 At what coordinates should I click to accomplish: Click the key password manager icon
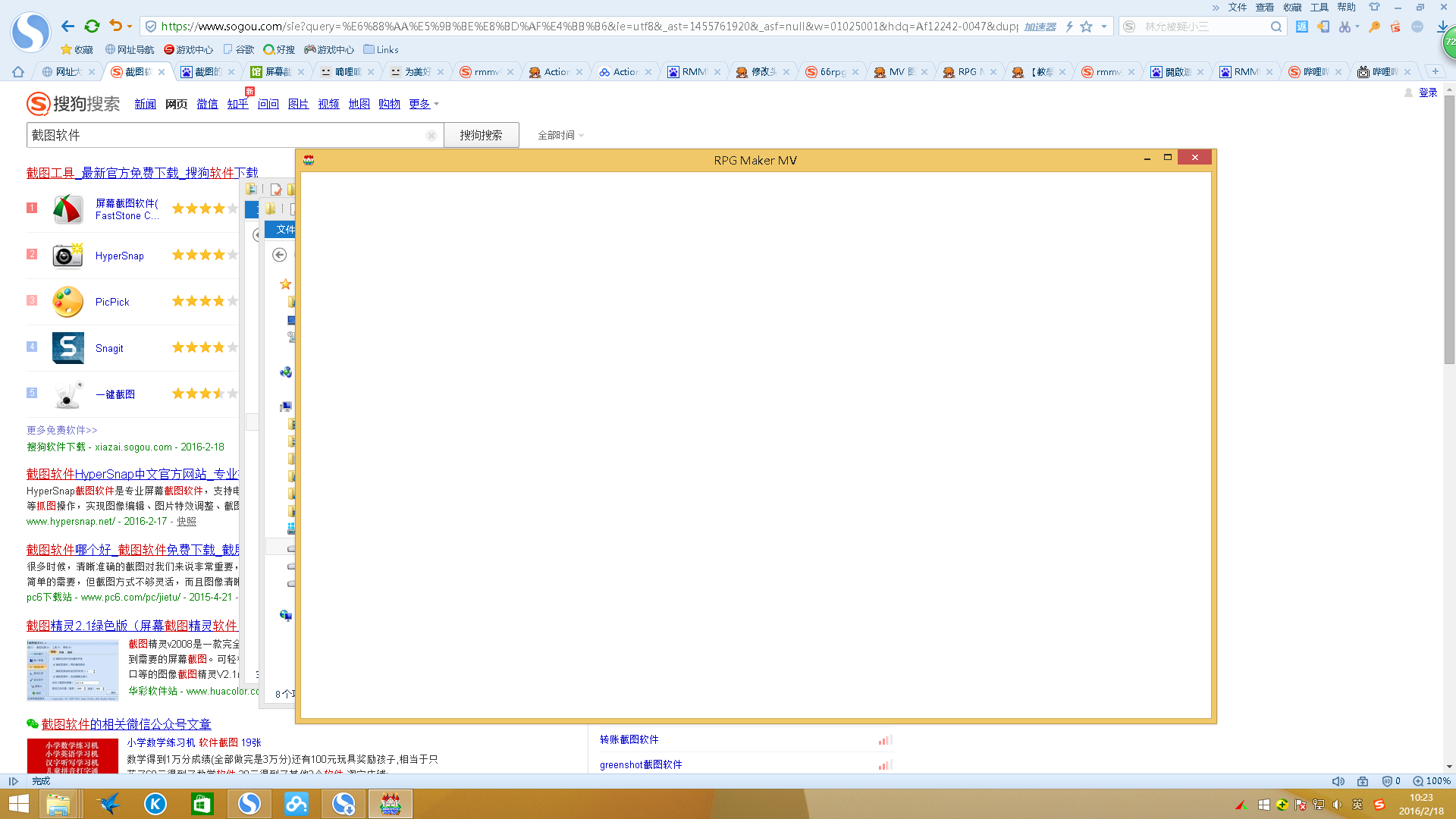coord(1374,27)
